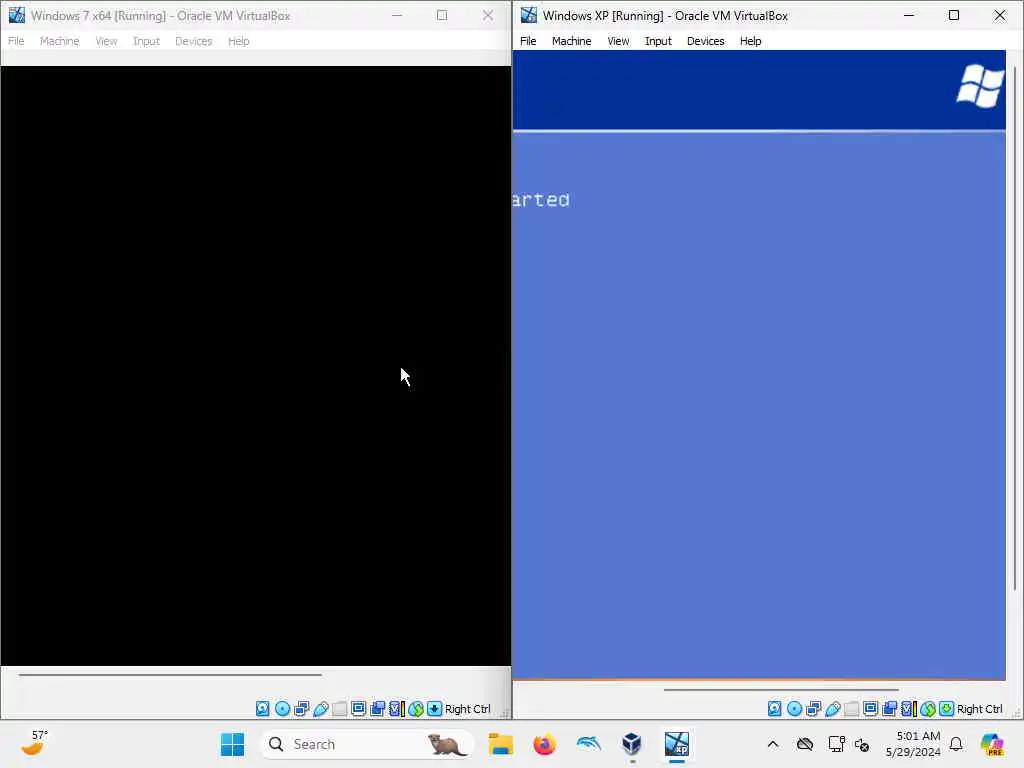Launch Firefox from the taskbar
This screenshot has width=1024, height=768.
coord(545,744)
